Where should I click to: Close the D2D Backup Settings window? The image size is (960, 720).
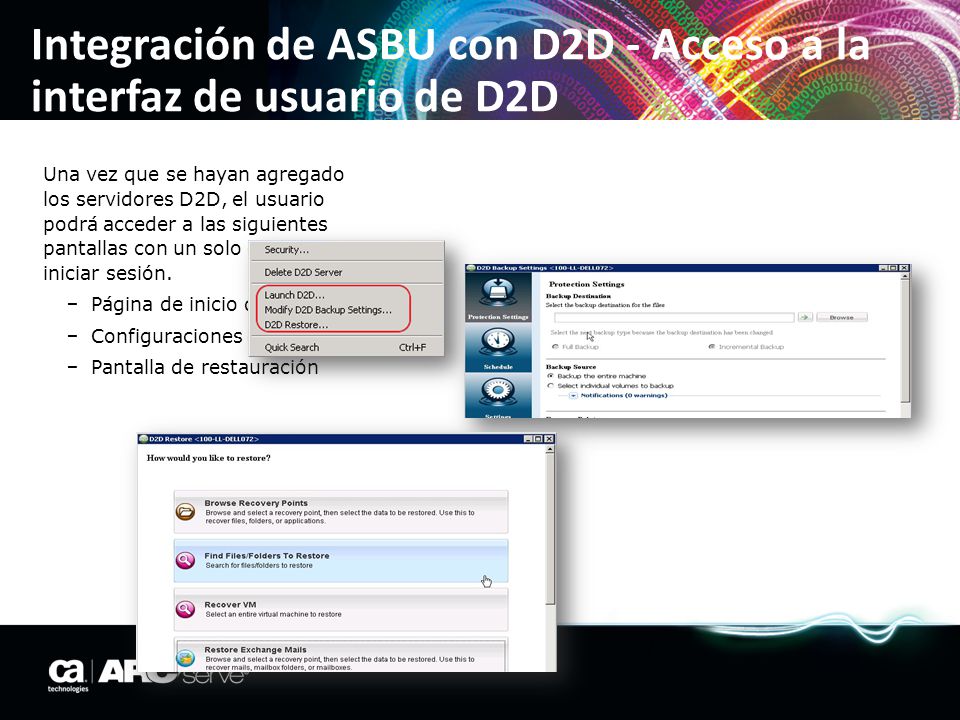pyautogui.click(x=904, y=268)
